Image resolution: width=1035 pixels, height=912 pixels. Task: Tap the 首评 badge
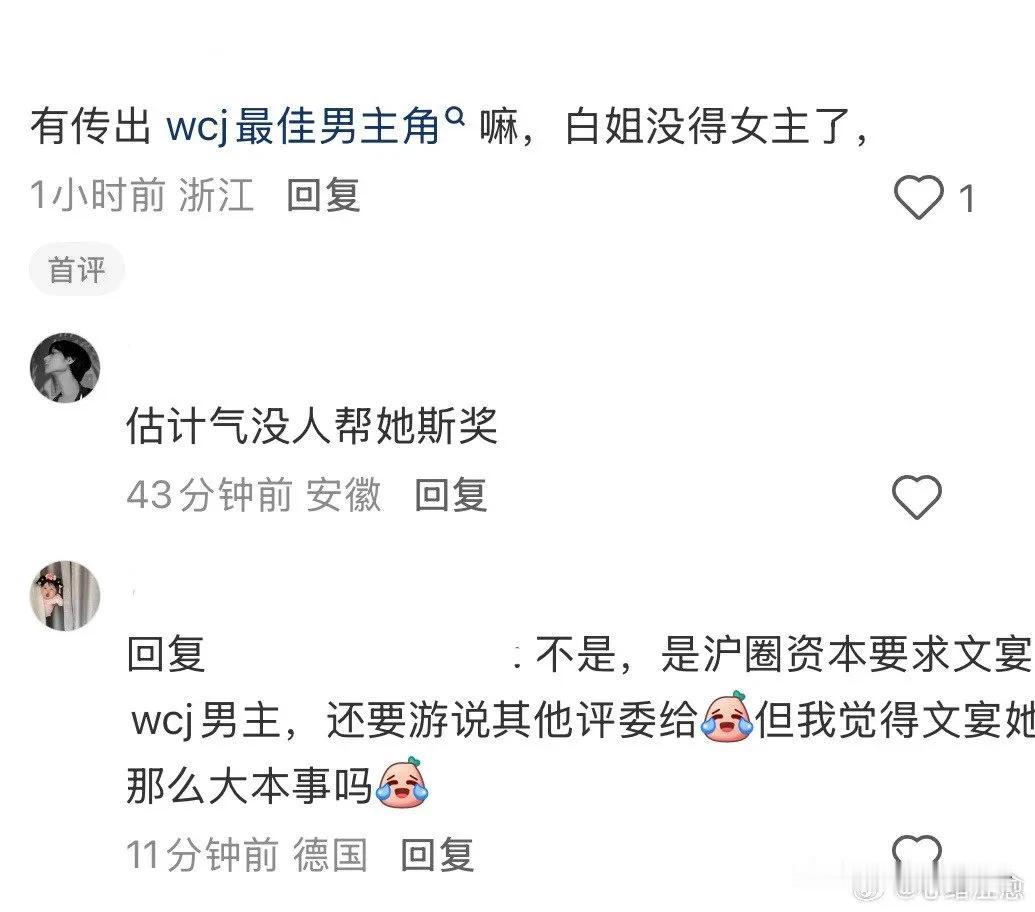pos(77,270)
